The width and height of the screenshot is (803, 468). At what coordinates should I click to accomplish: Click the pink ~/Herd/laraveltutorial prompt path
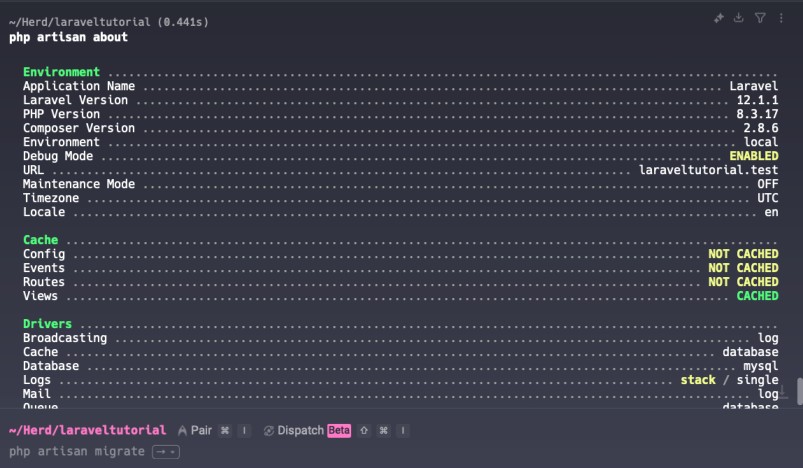click(88, 430)
